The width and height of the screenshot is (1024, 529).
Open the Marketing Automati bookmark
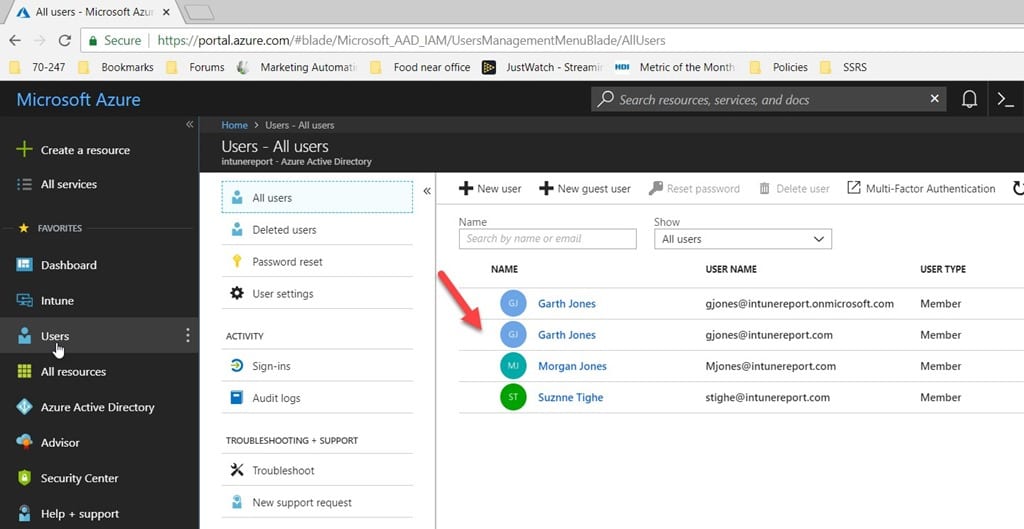pos(297,67)
